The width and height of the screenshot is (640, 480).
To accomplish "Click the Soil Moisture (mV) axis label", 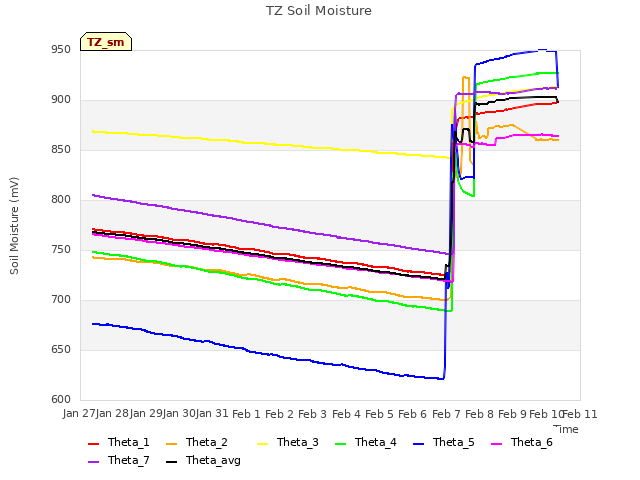I will (x=14, y=226).
